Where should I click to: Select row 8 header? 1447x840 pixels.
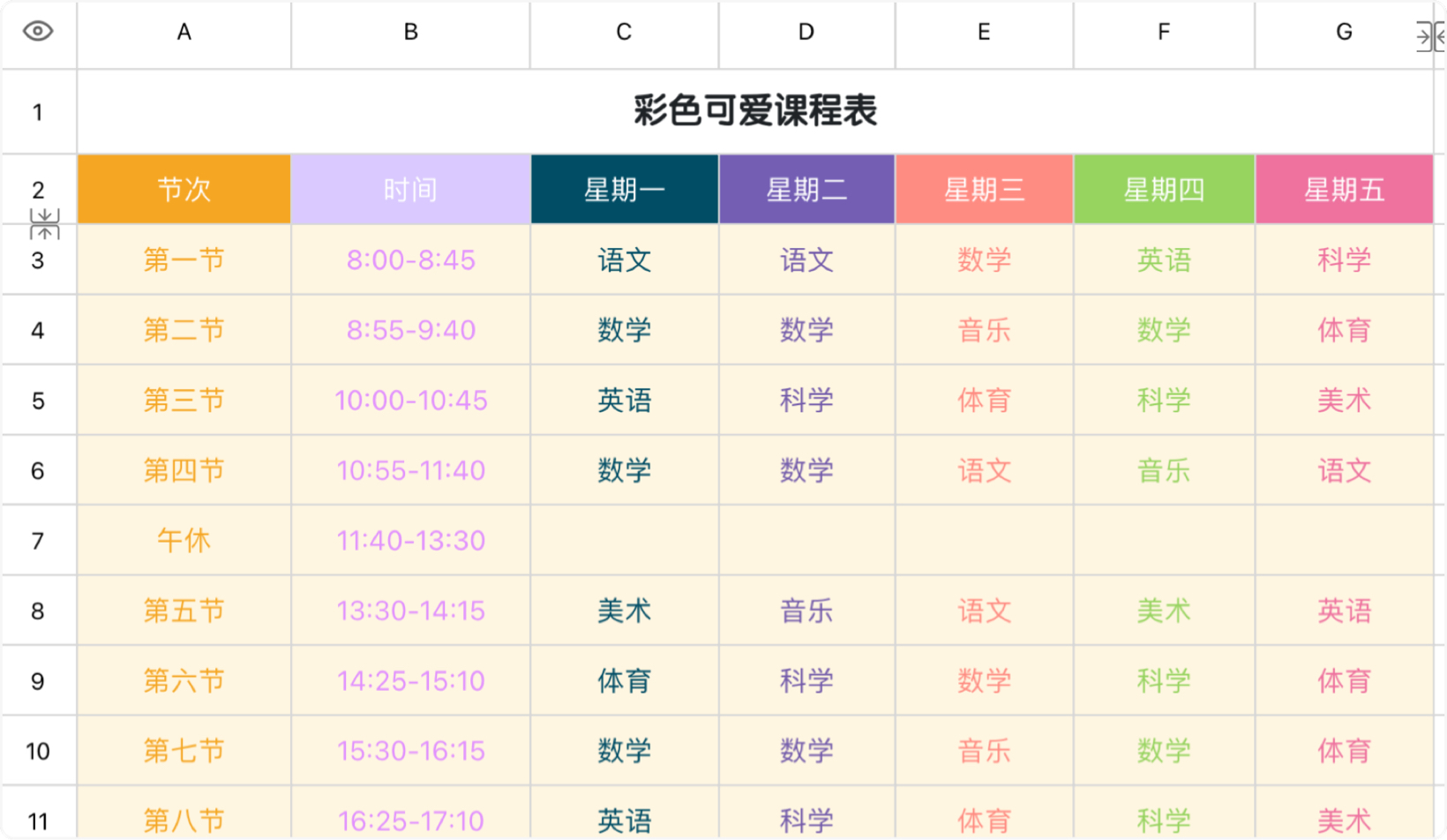click(x=38, y=611)
